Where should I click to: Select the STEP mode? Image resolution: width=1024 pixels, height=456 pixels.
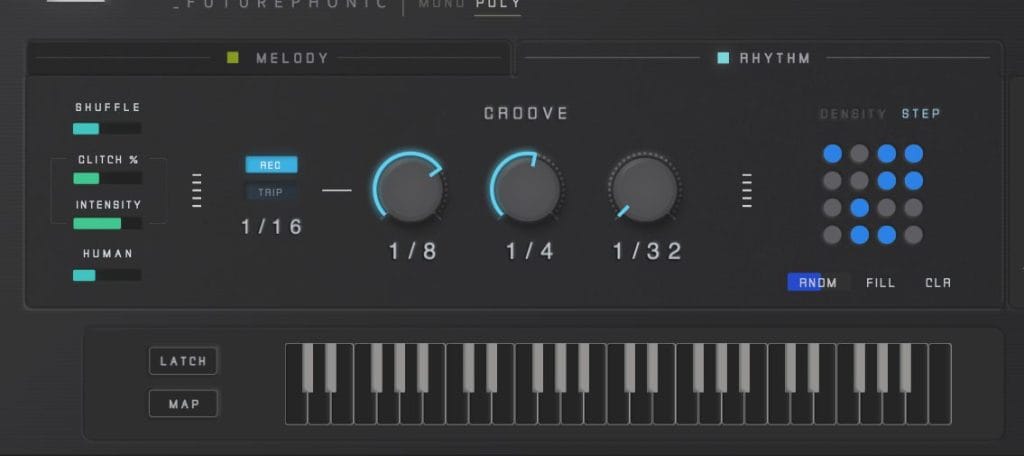coord(920,114)
